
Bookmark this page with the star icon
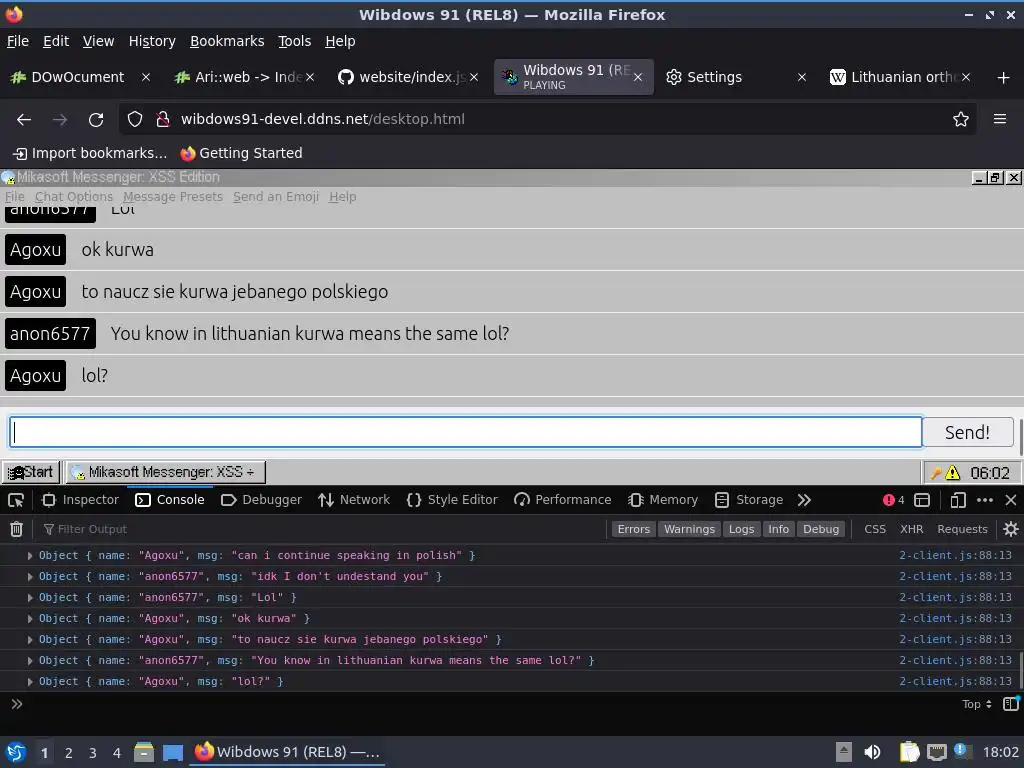coord(961,120)
